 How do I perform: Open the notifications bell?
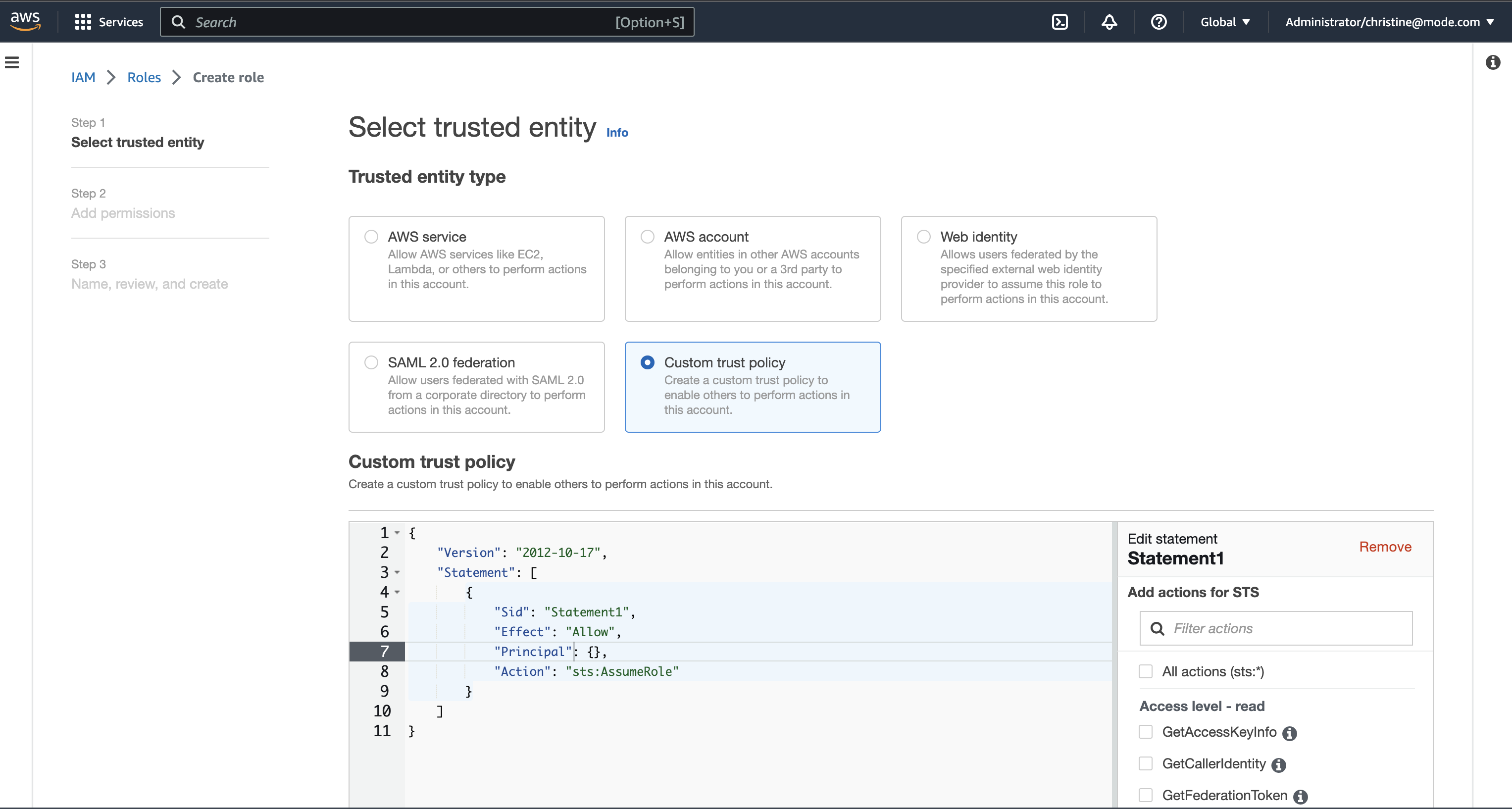pos(1109,22)
